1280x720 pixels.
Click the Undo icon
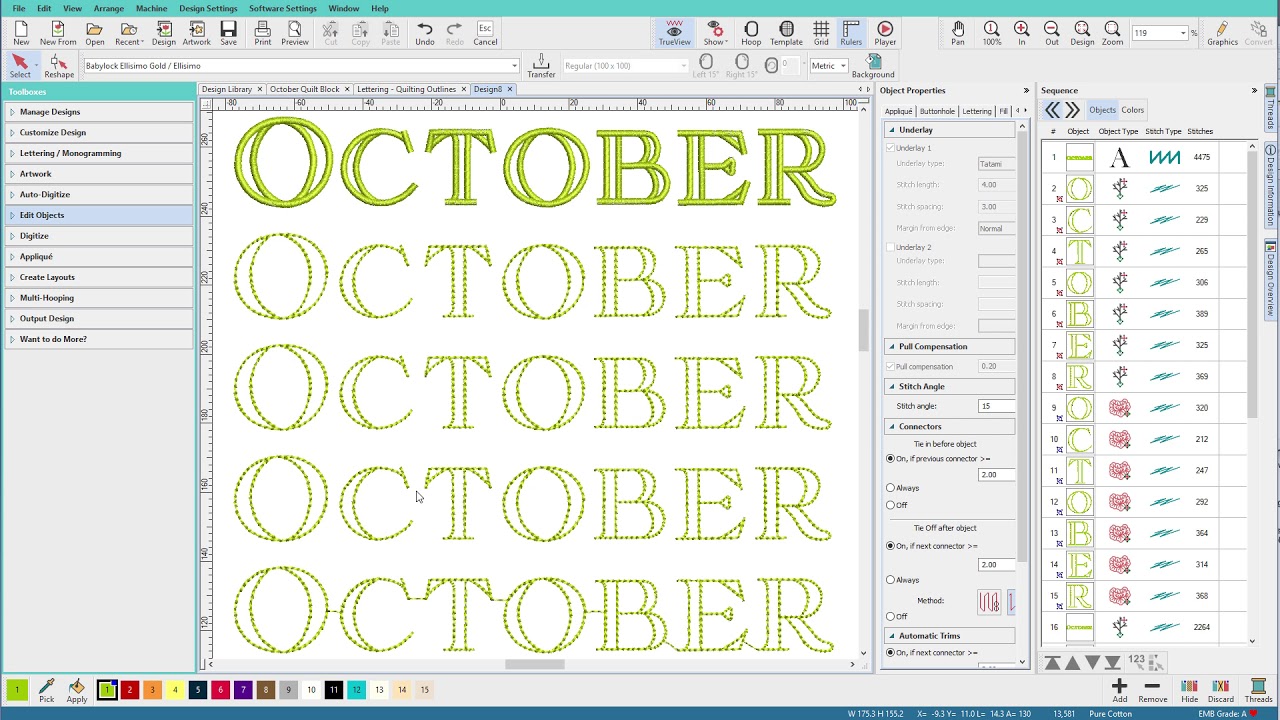point(425,33)
